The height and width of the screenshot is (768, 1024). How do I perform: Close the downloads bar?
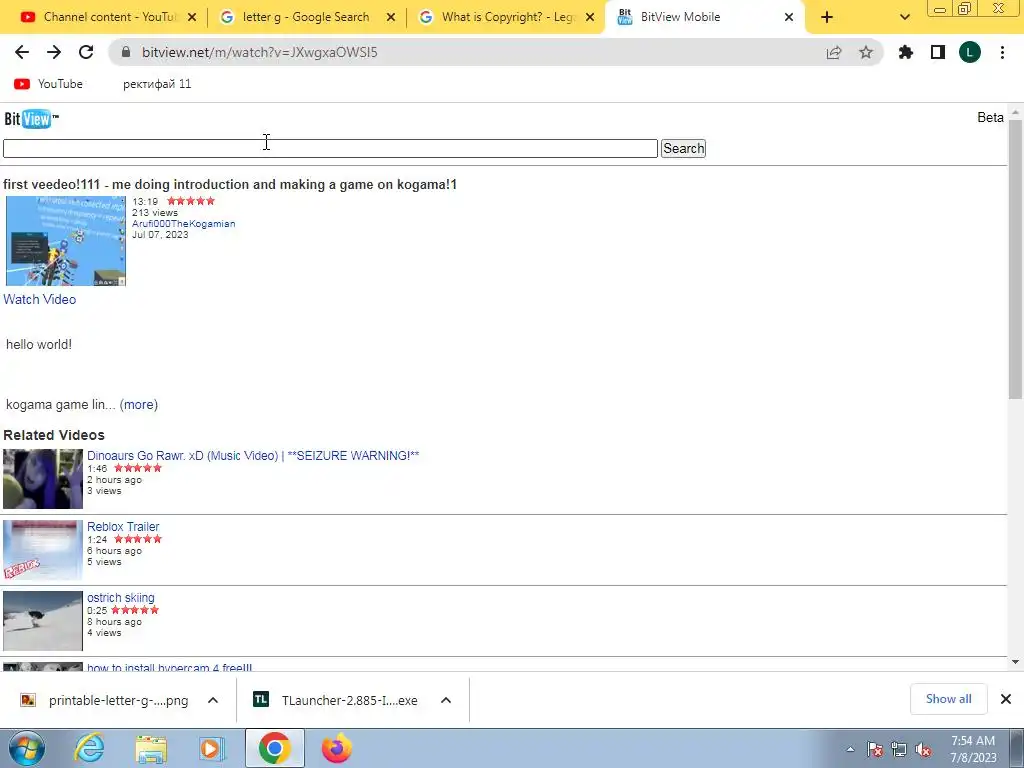[x=1006, y=699]
